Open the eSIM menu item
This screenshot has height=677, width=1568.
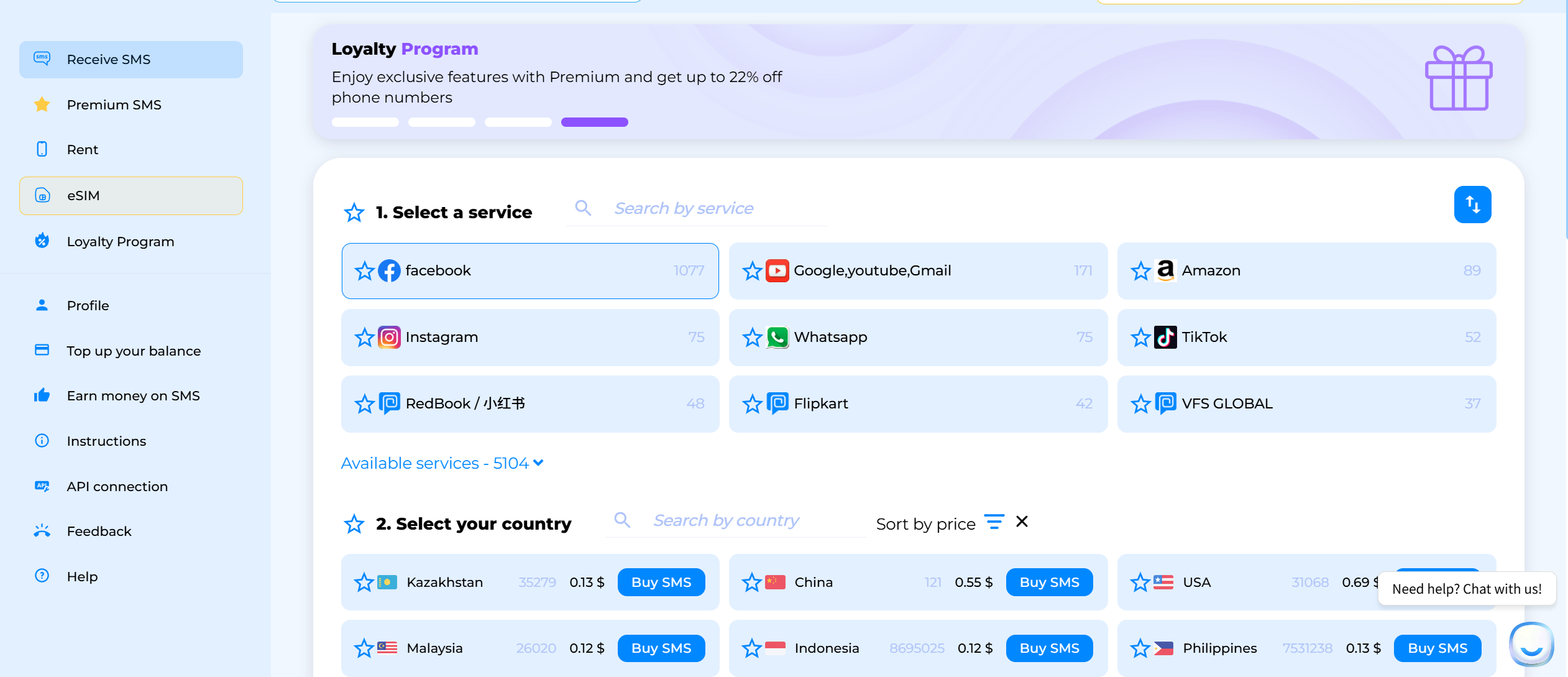pos(131,196)
